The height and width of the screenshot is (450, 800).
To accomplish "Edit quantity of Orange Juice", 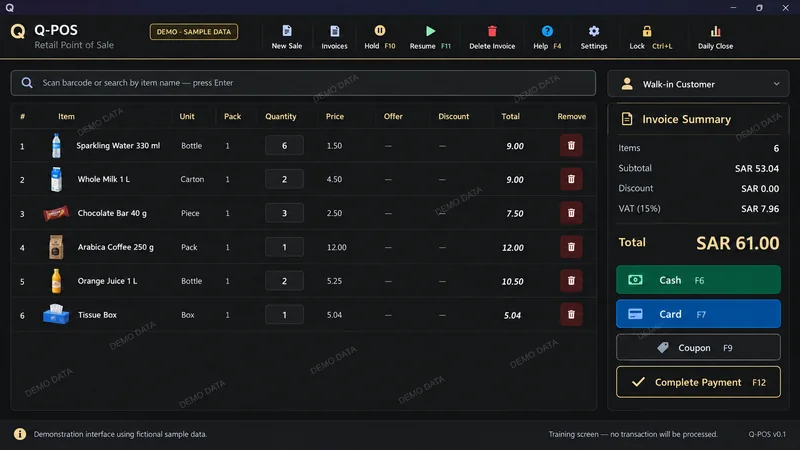I will pos(284,281).
